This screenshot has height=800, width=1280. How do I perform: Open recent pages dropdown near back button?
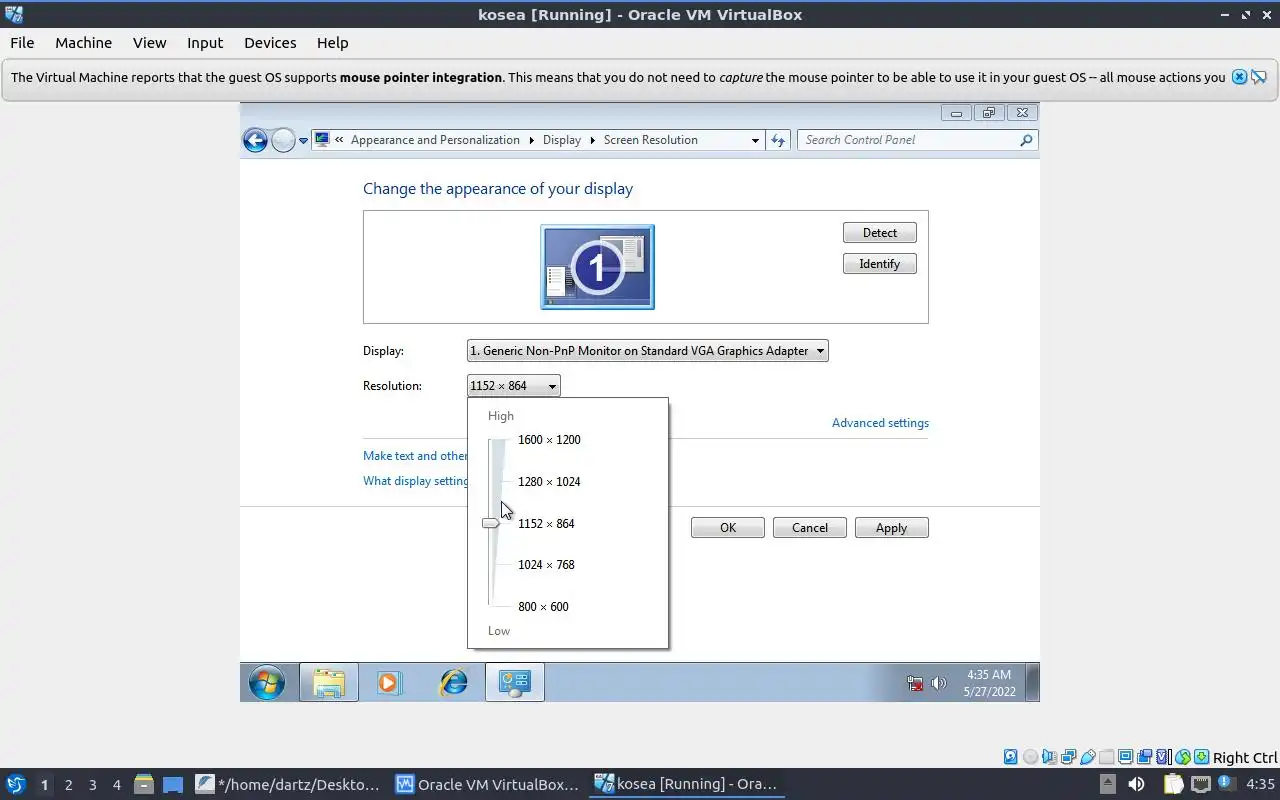tap(303, 141)
